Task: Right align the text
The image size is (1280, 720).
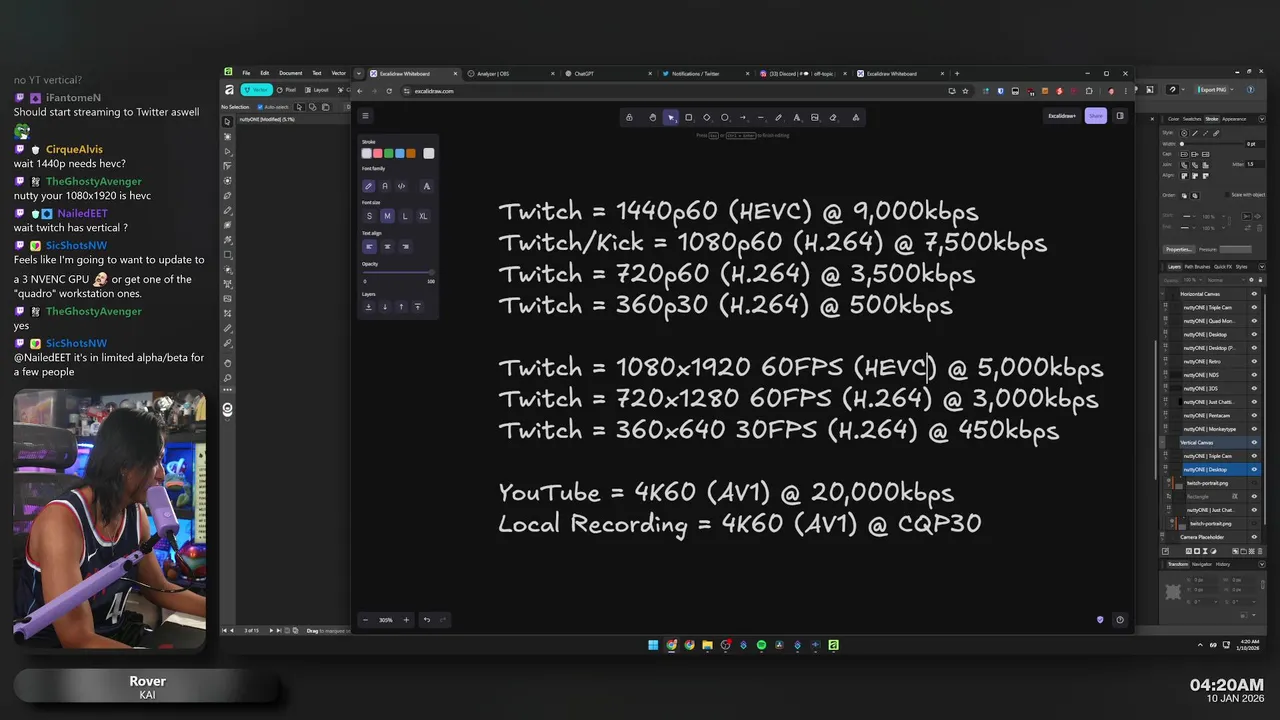Action: (x=405, y=246)
